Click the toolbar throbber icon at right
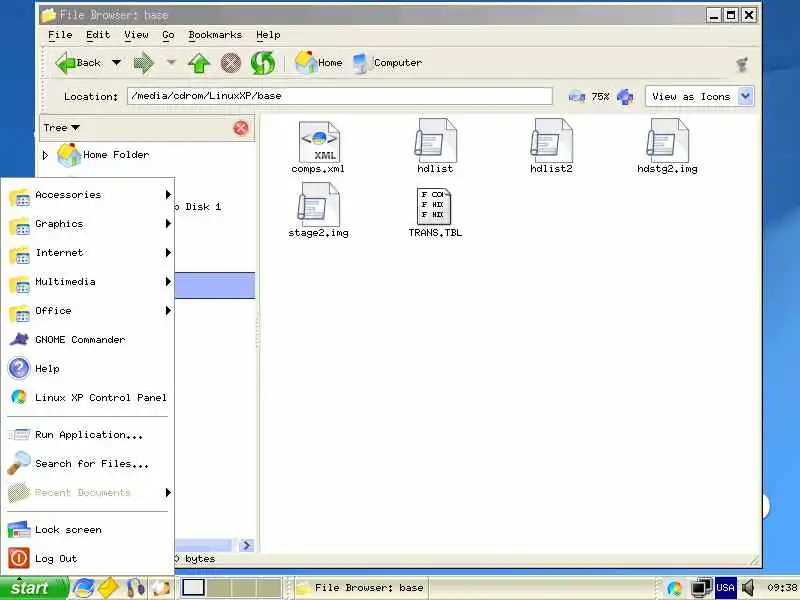Viewport: 800px width, 600px height. click(742, 64)
